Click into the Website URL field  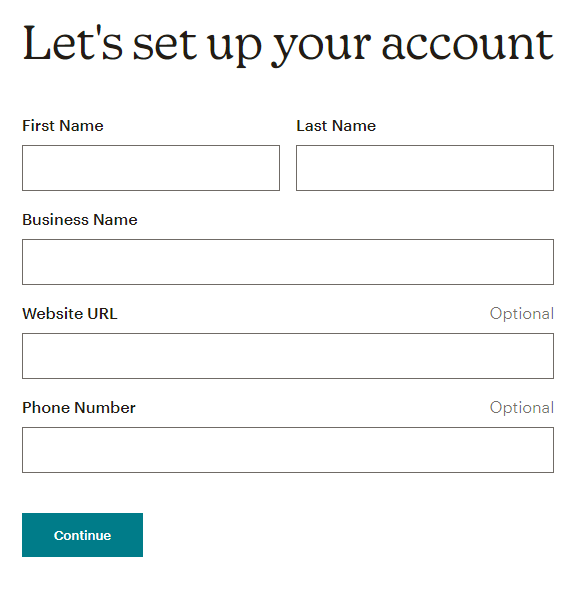pyautogui.click(x=288, y=356)
